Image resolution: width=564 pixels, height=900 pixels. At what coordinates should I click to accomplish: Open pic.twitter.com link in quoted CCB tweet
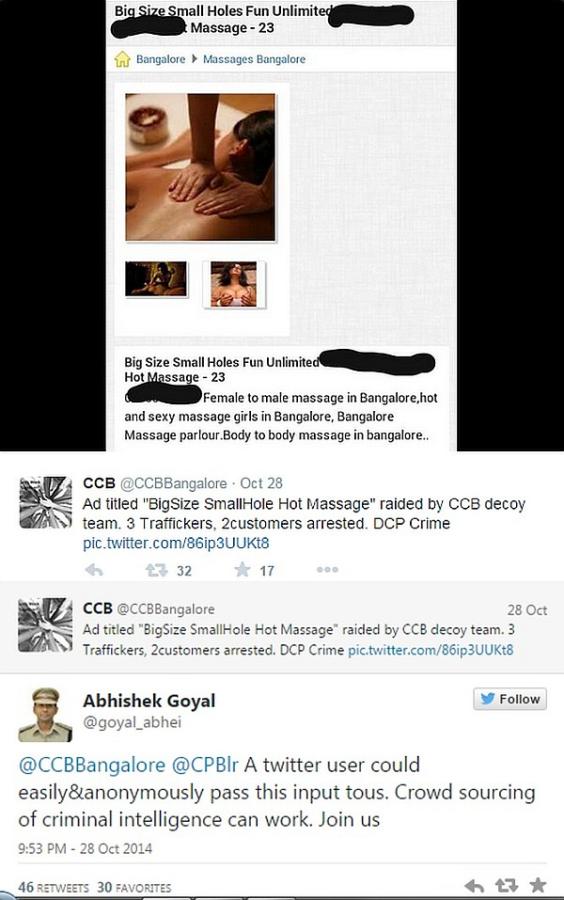click(430, 650)
